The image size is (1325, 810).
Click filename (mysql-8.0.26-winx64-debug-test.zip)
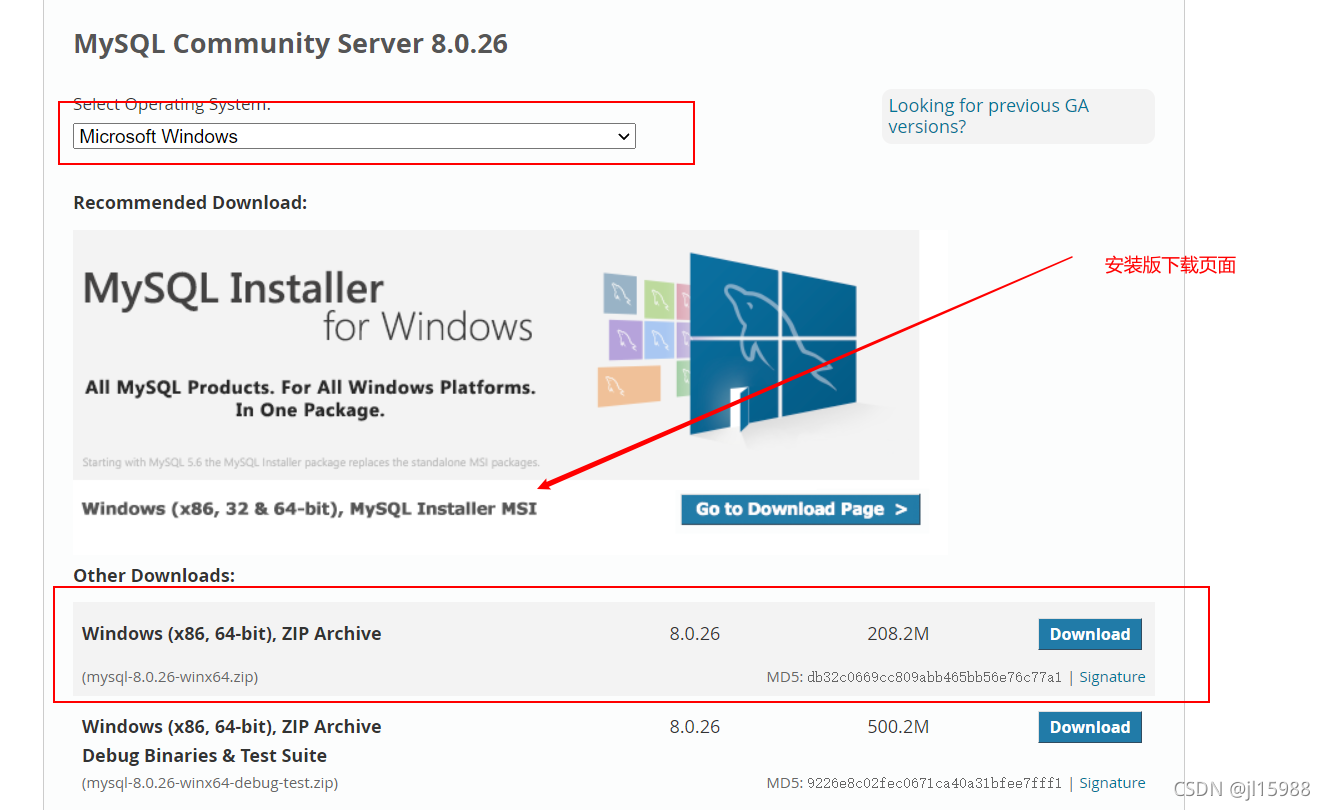(210, 783)
